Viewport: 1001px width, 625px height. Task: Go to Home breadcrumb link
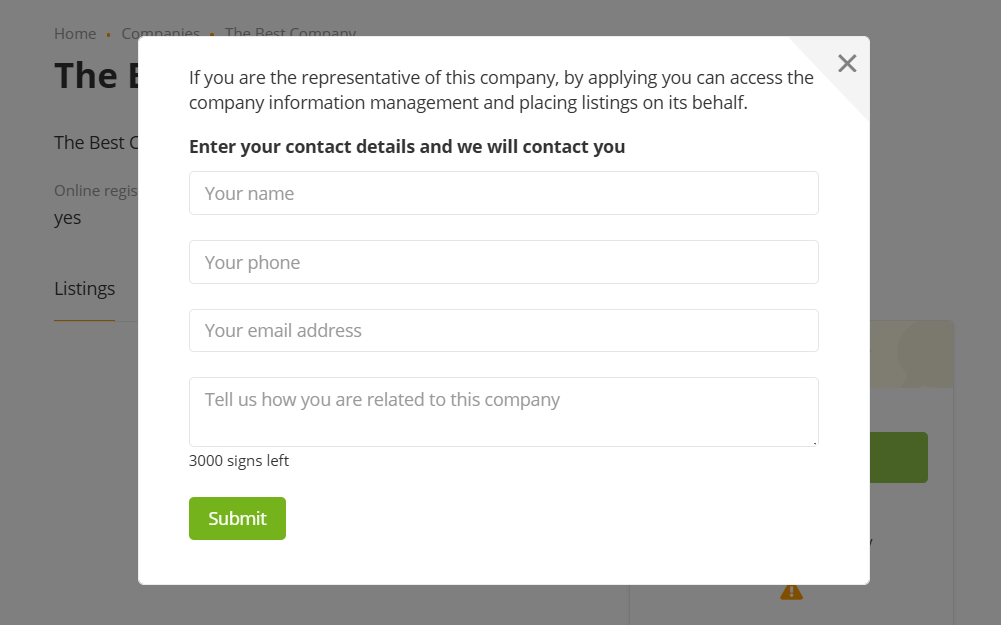tap(75, 34)
